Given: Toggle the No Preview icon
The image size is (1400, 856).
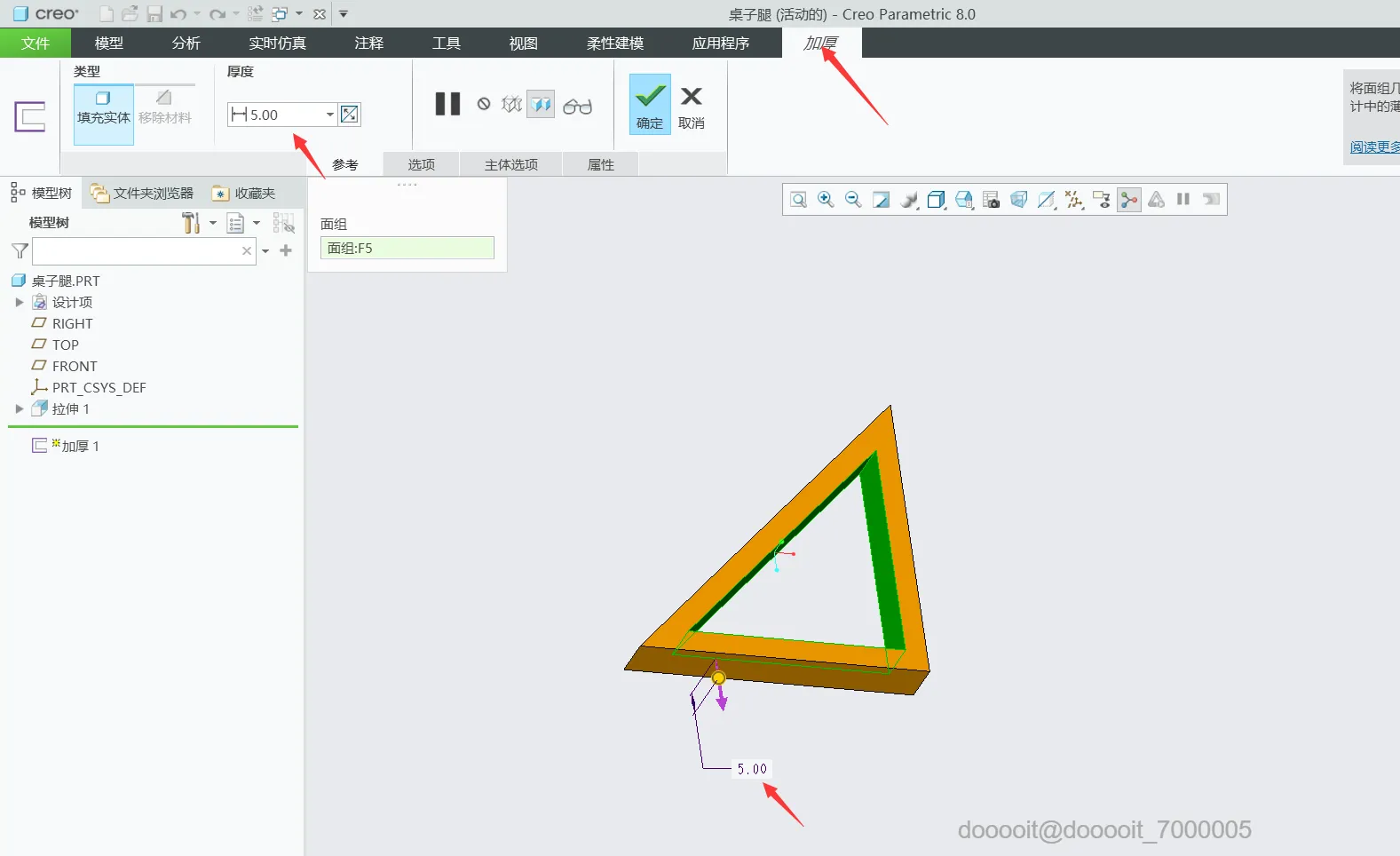Looking at the screenshot, I should 484,104.
